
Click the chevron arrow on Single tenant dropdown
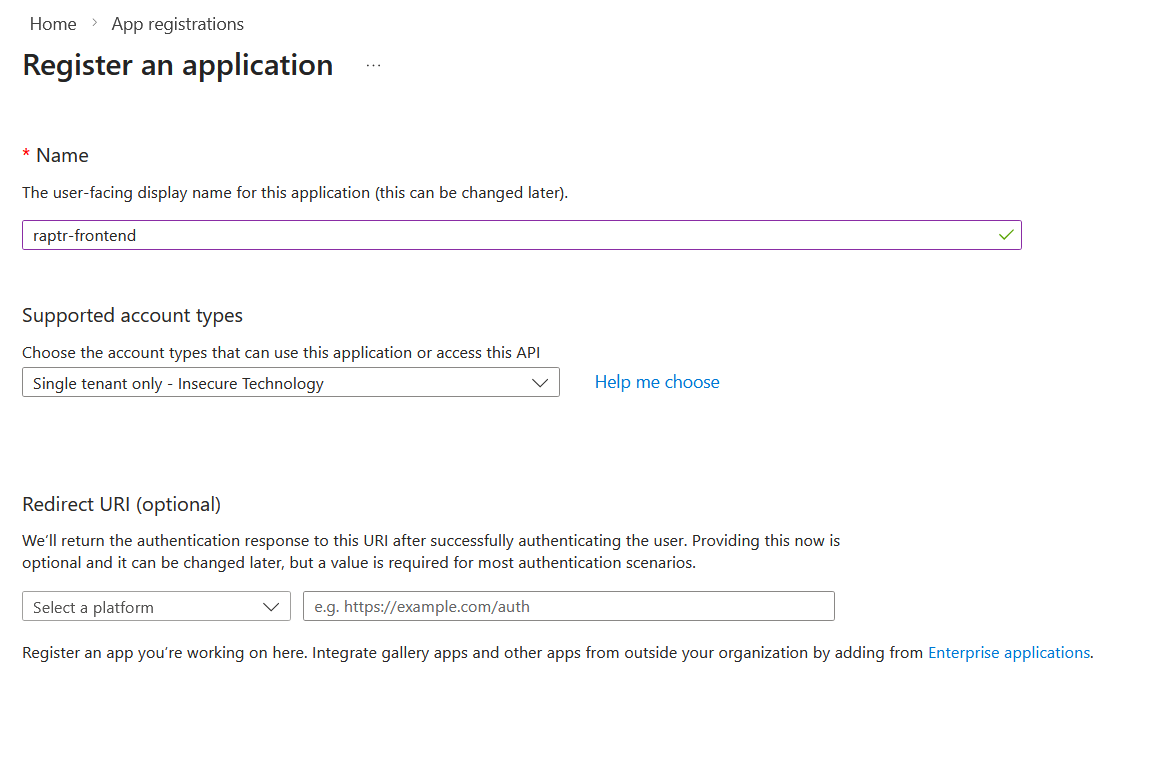point(540,383)
